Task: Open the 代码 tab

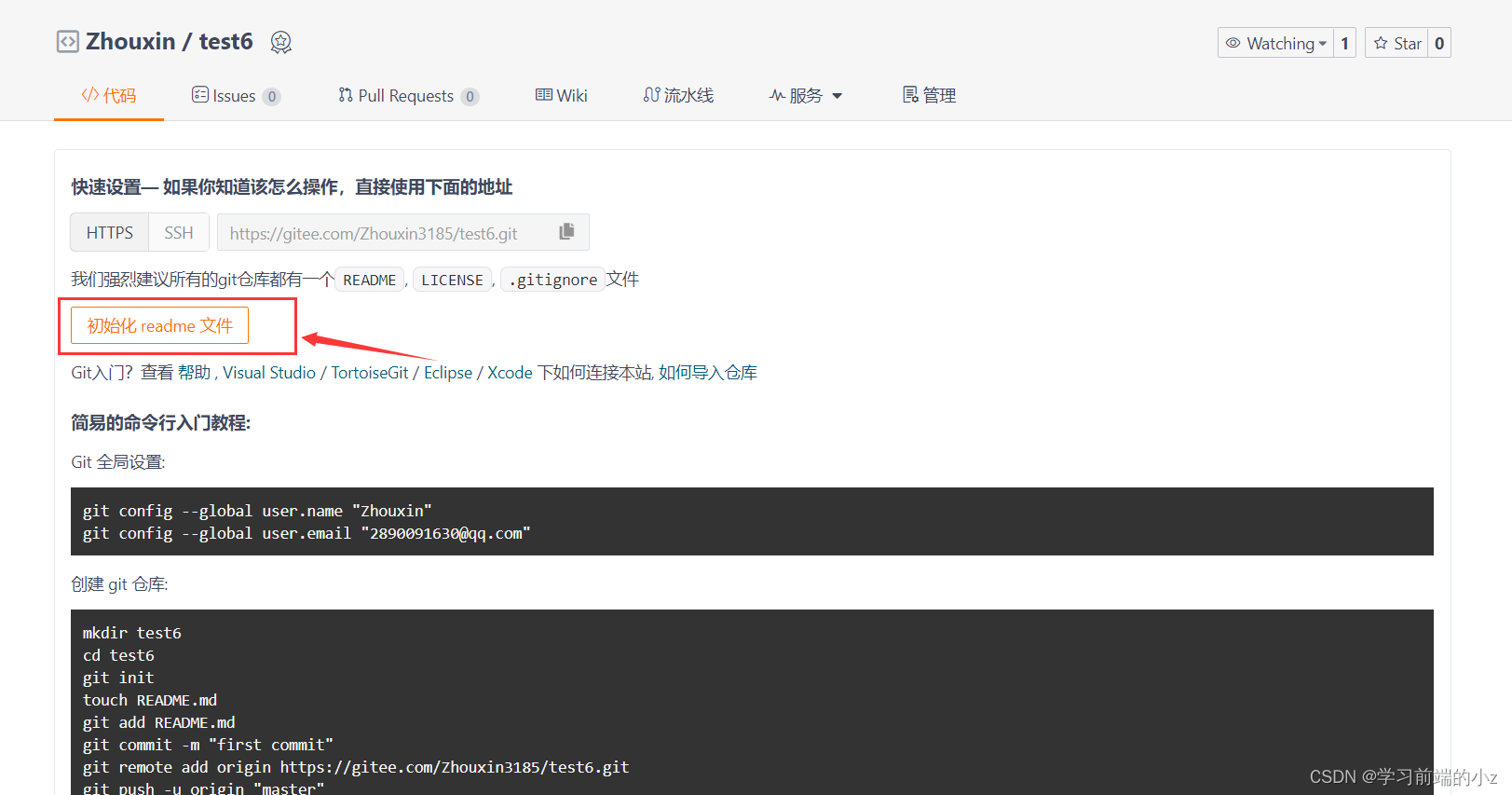Action: [109, 95]
